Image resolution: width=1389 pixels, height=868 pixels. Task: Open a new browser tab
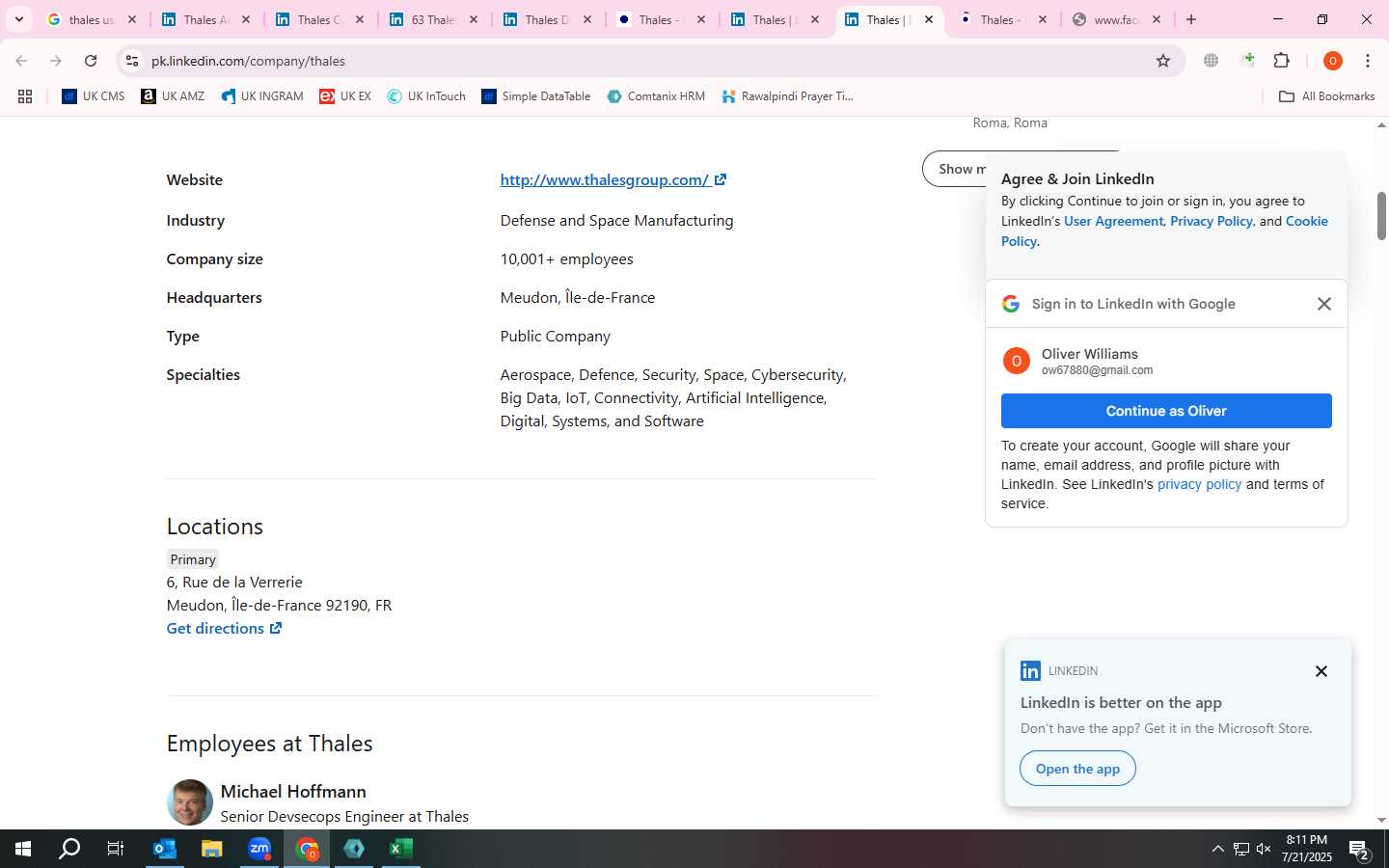(1191, 19)
